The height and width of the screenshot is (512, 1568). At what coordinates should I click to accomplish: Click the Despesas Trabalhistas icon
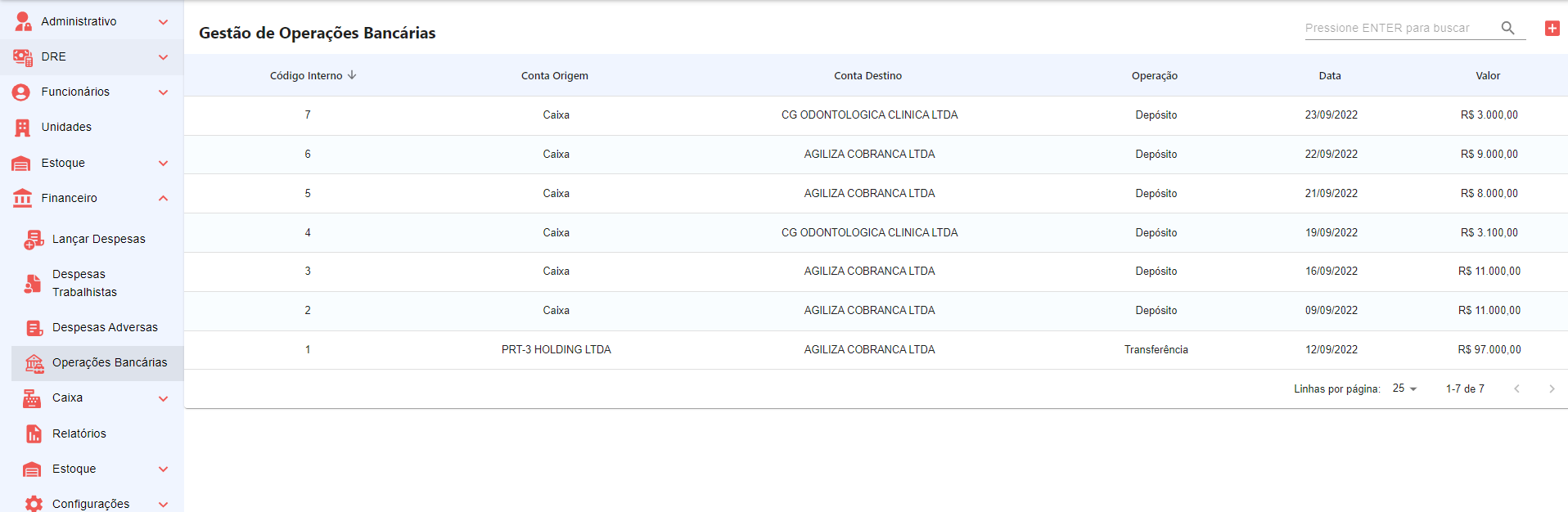click(x=33, y=283)
